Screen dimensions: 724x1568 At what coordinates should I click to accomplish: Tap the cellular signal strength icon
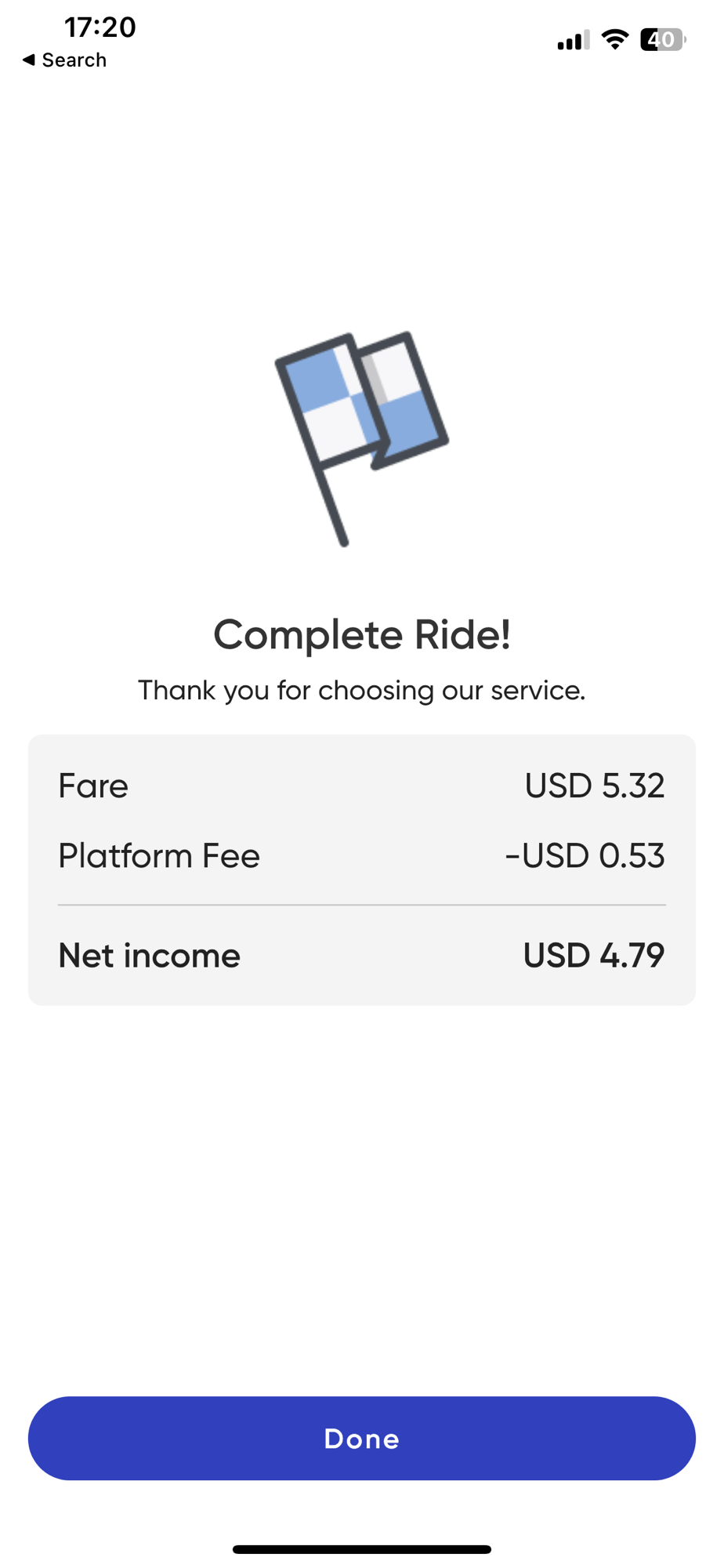click(x=573, y=40)
